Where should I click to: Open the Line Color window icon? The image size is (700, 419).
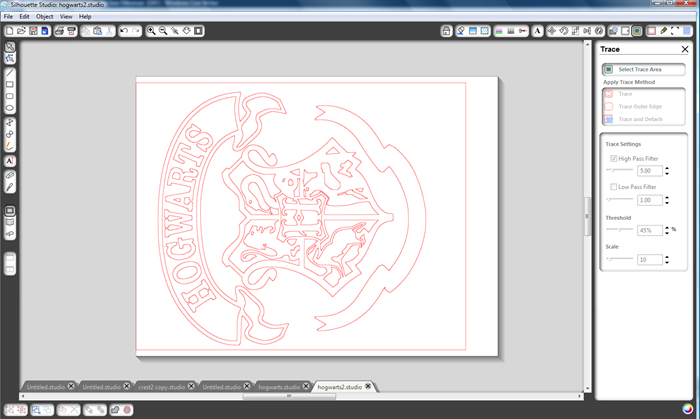tap(499, 31)
